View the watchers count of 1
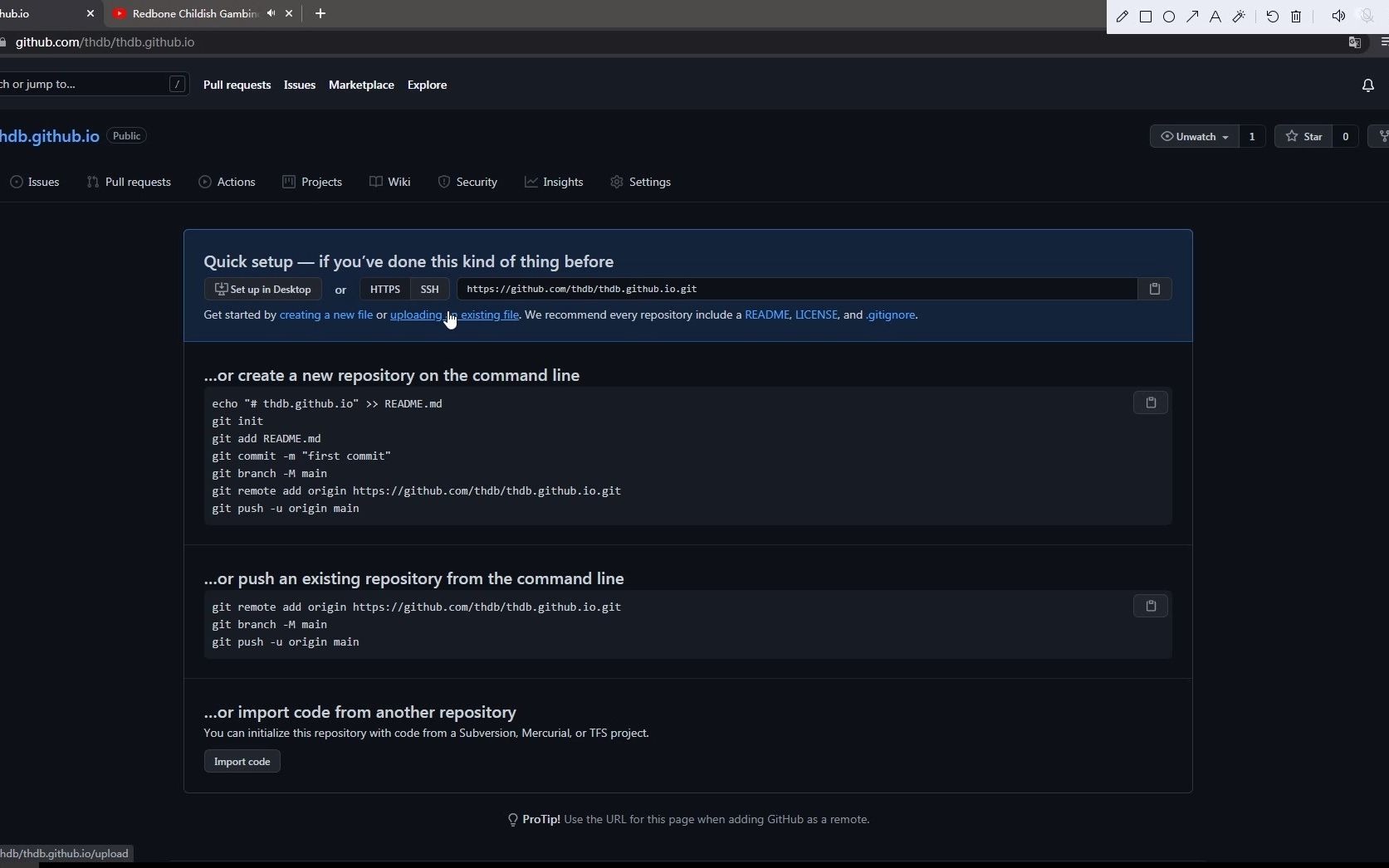Viewport: 1389px width, 868px height. click(1252, 136)
